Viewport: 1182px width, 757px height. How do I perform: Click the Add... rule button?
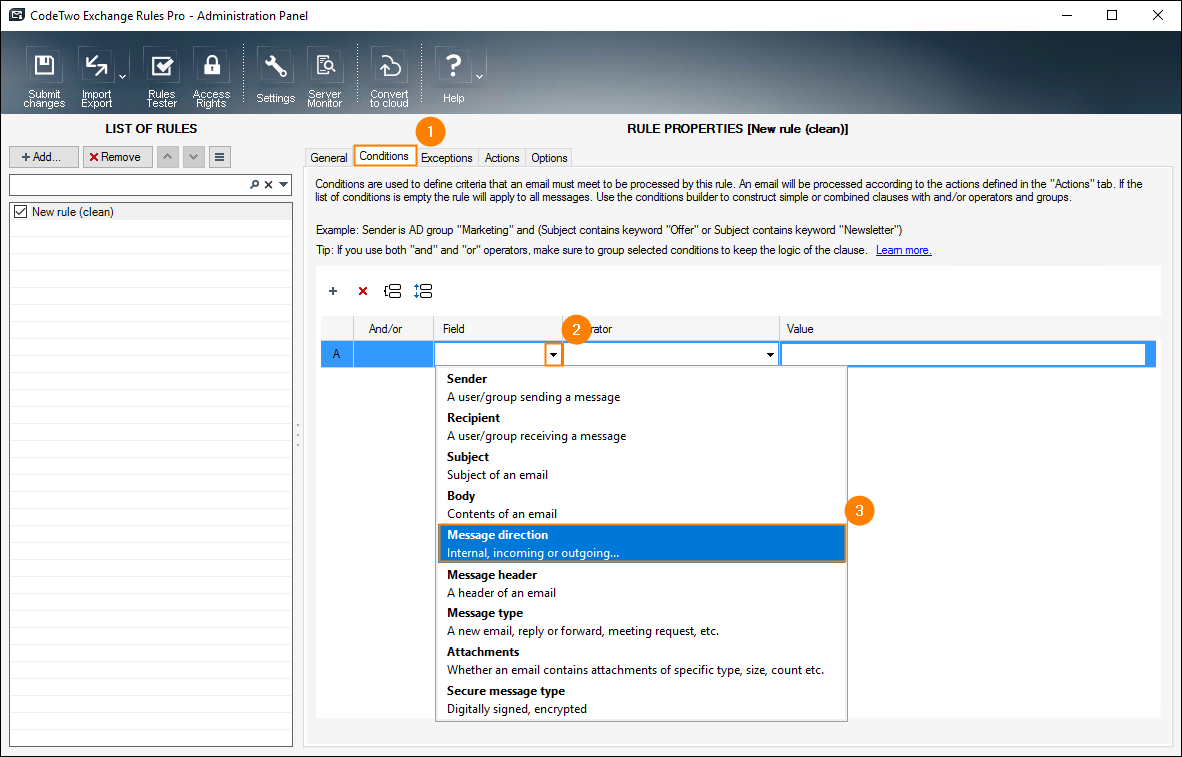pyautogui.click(x=44, y=157)
